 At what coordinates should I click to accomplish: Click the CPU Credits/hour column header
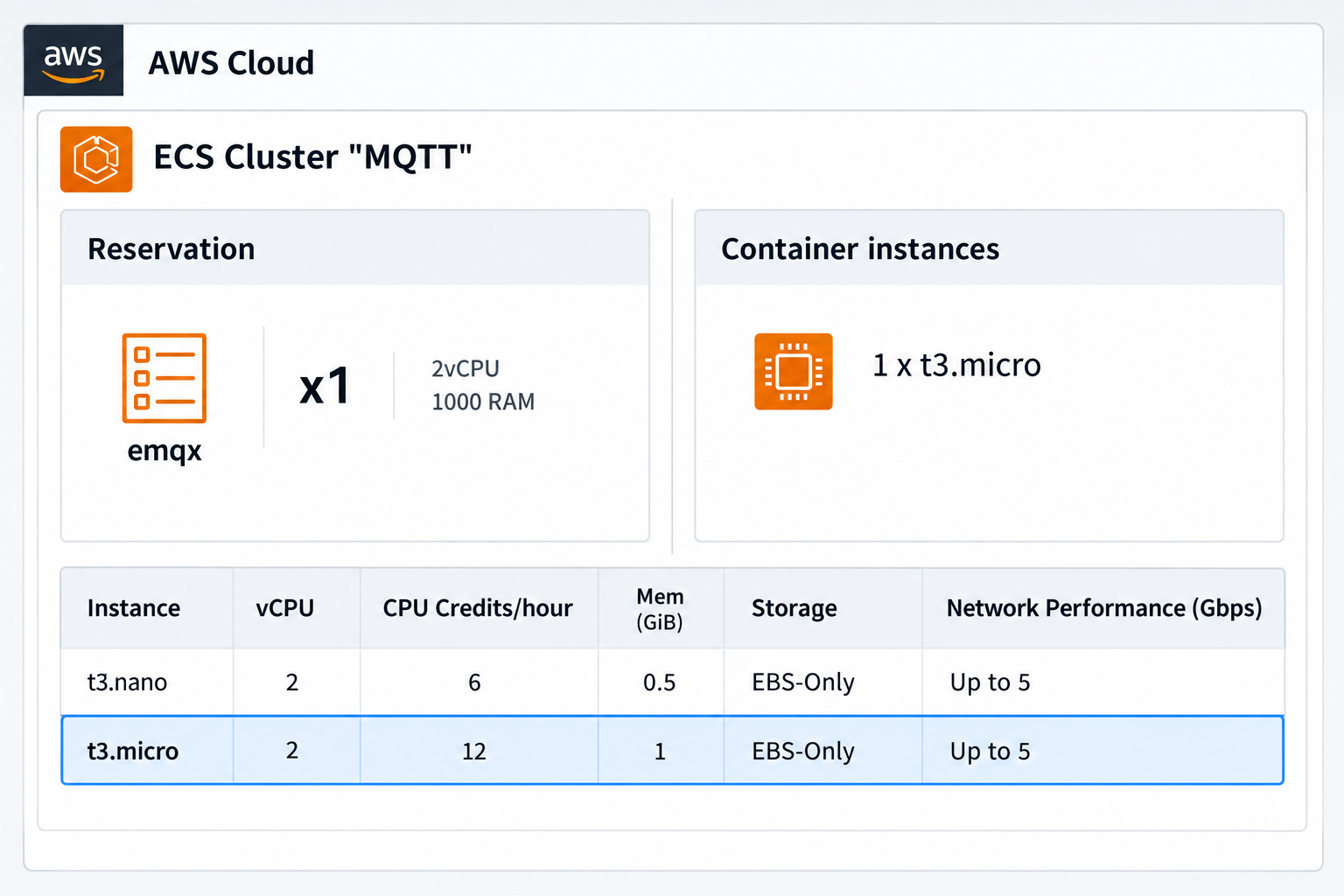pyautogui.click(x=478, y=608)
